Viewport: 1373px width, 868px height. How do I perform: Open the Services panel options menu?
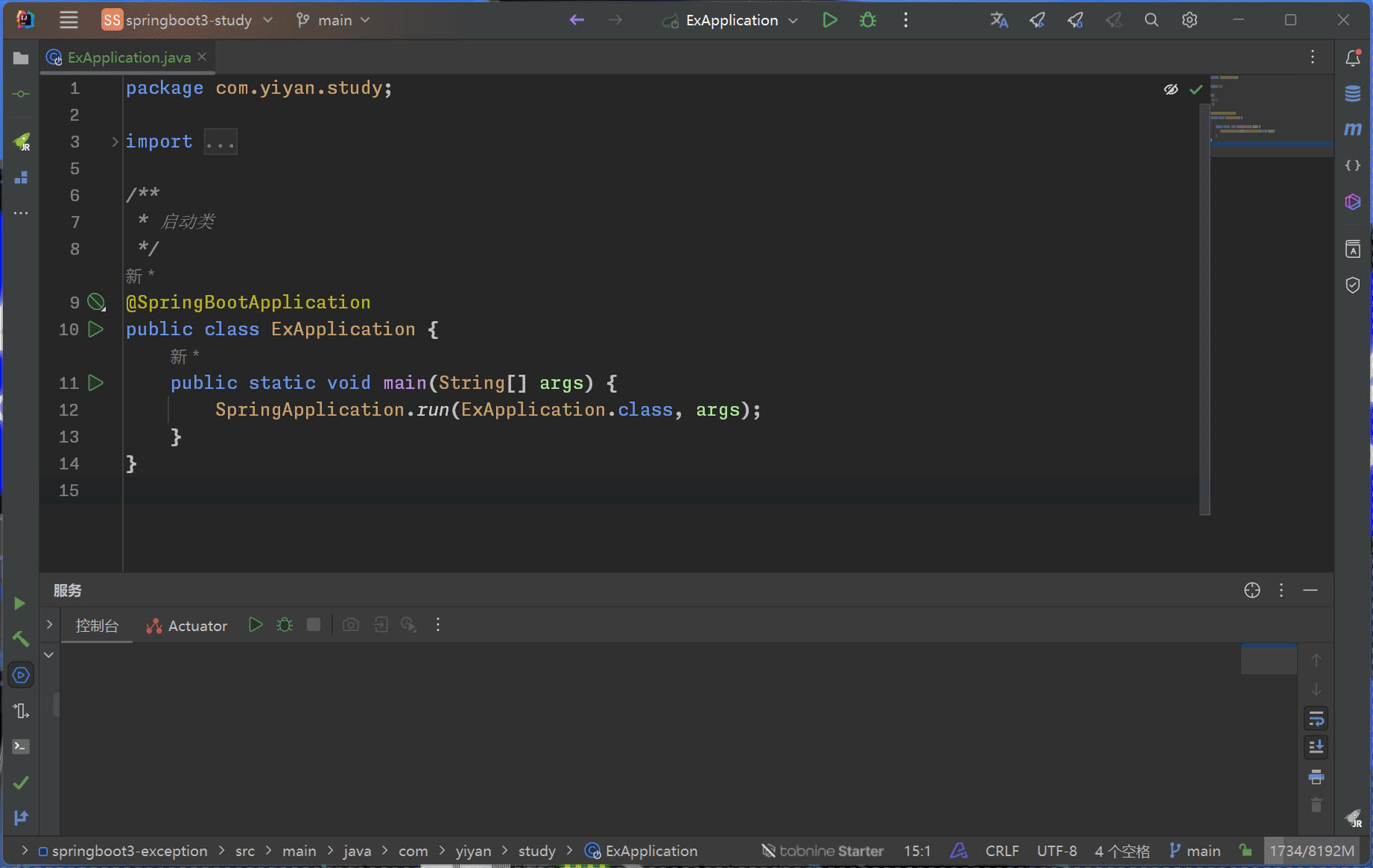click(1281, 590)
